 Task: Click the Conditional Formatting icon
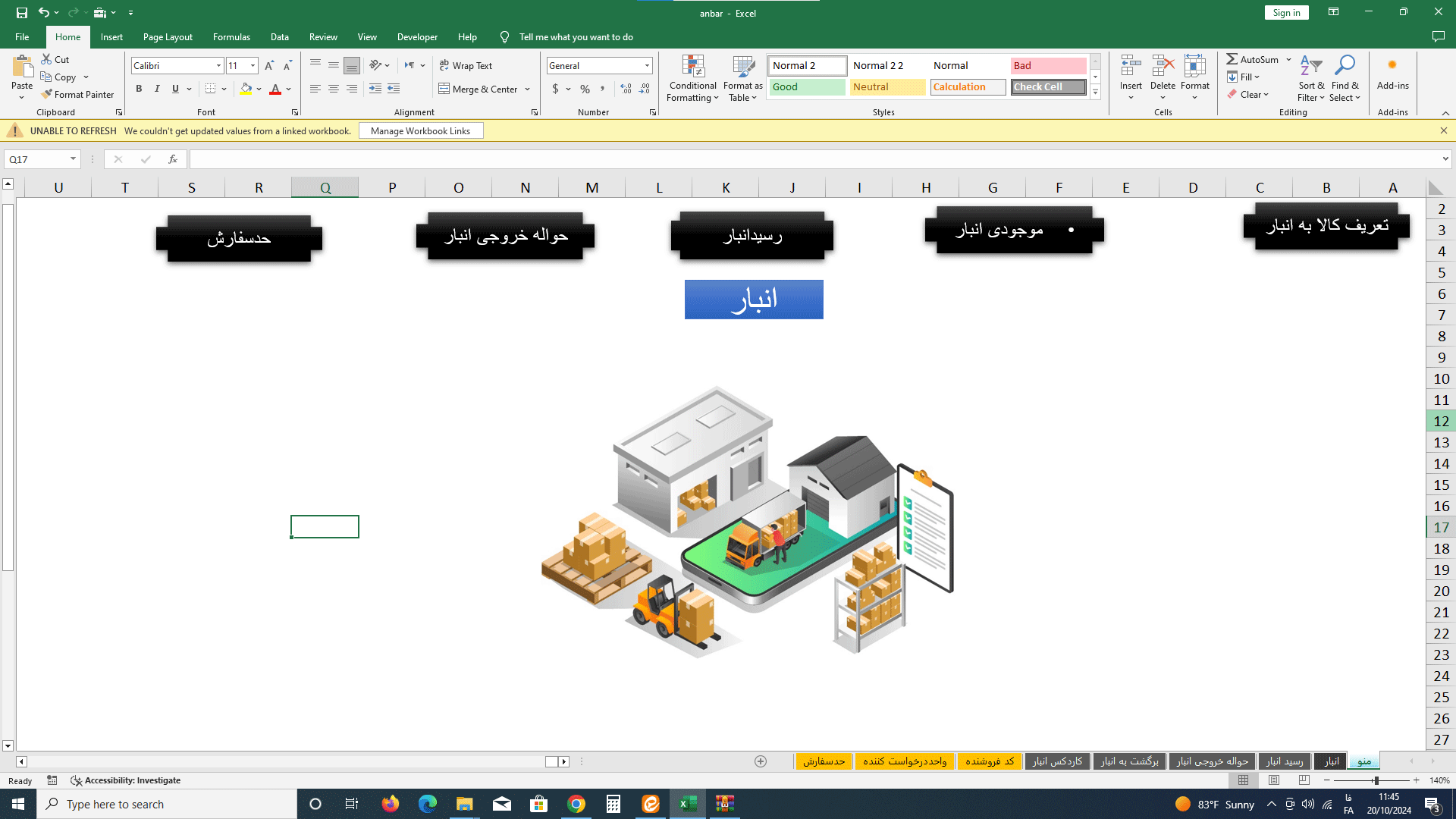(692, 67)
